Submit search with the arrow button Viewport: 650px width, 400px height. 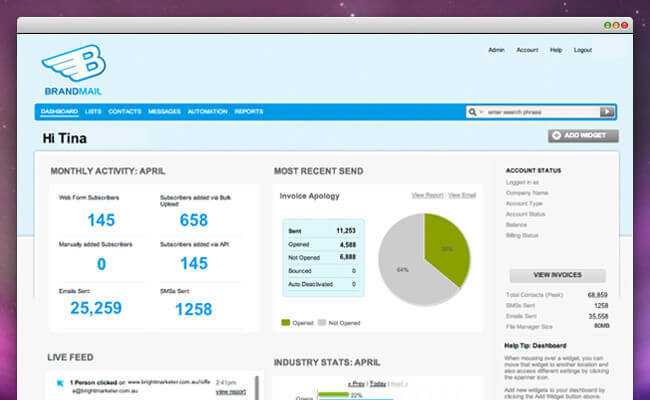click(607, 112)
